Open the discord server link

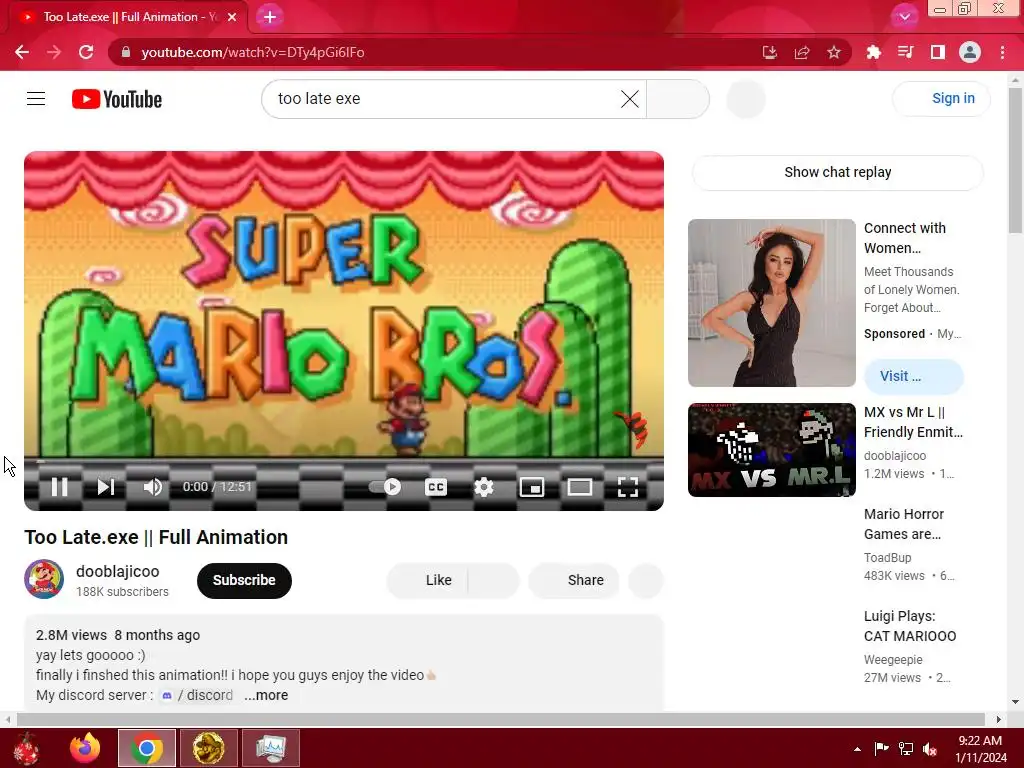(x=197, y=696)
